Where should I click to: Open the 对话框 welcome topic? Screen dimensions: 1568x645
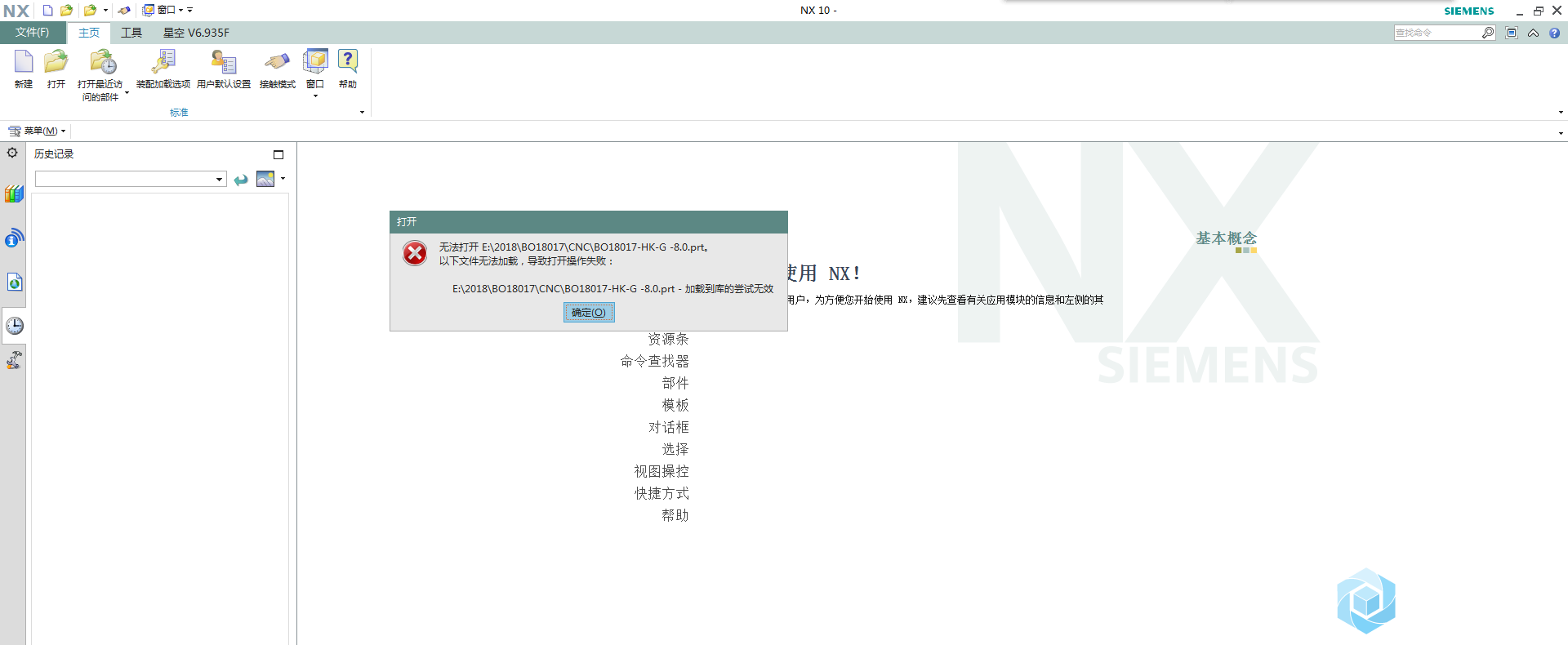click(x=668, y=427)
